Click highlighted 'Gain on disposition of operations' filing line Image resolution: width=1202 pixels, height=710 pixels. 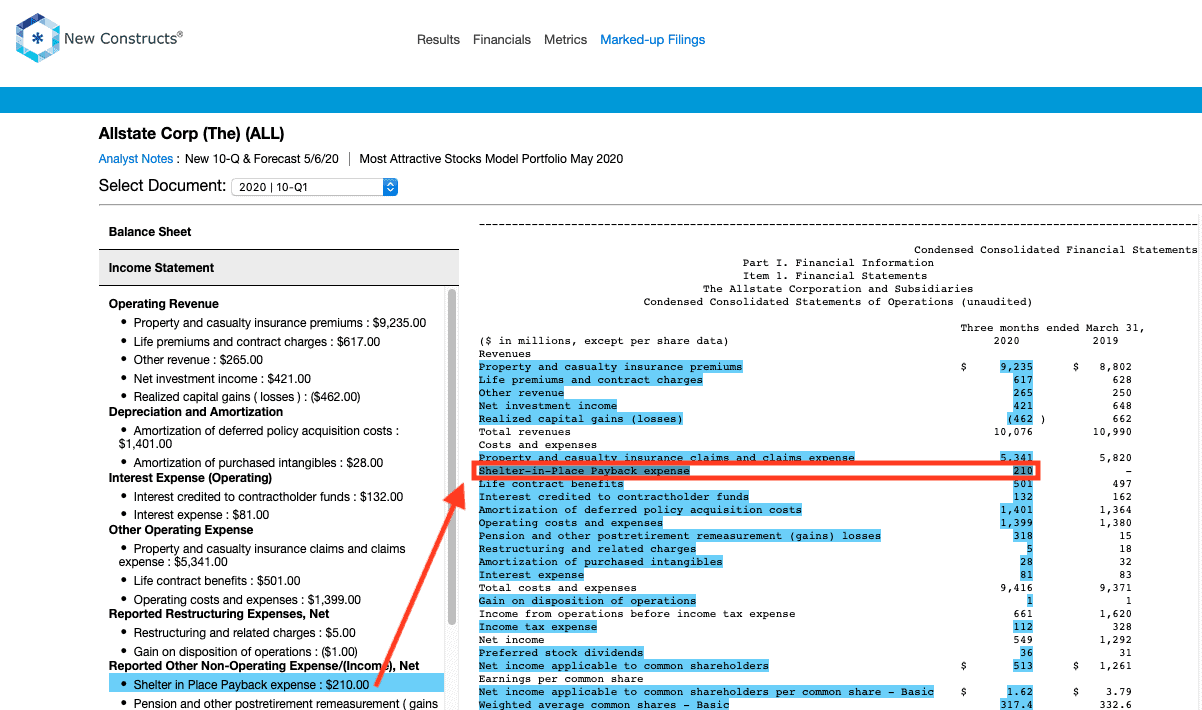pyautogui.click(x=587, y=601)
